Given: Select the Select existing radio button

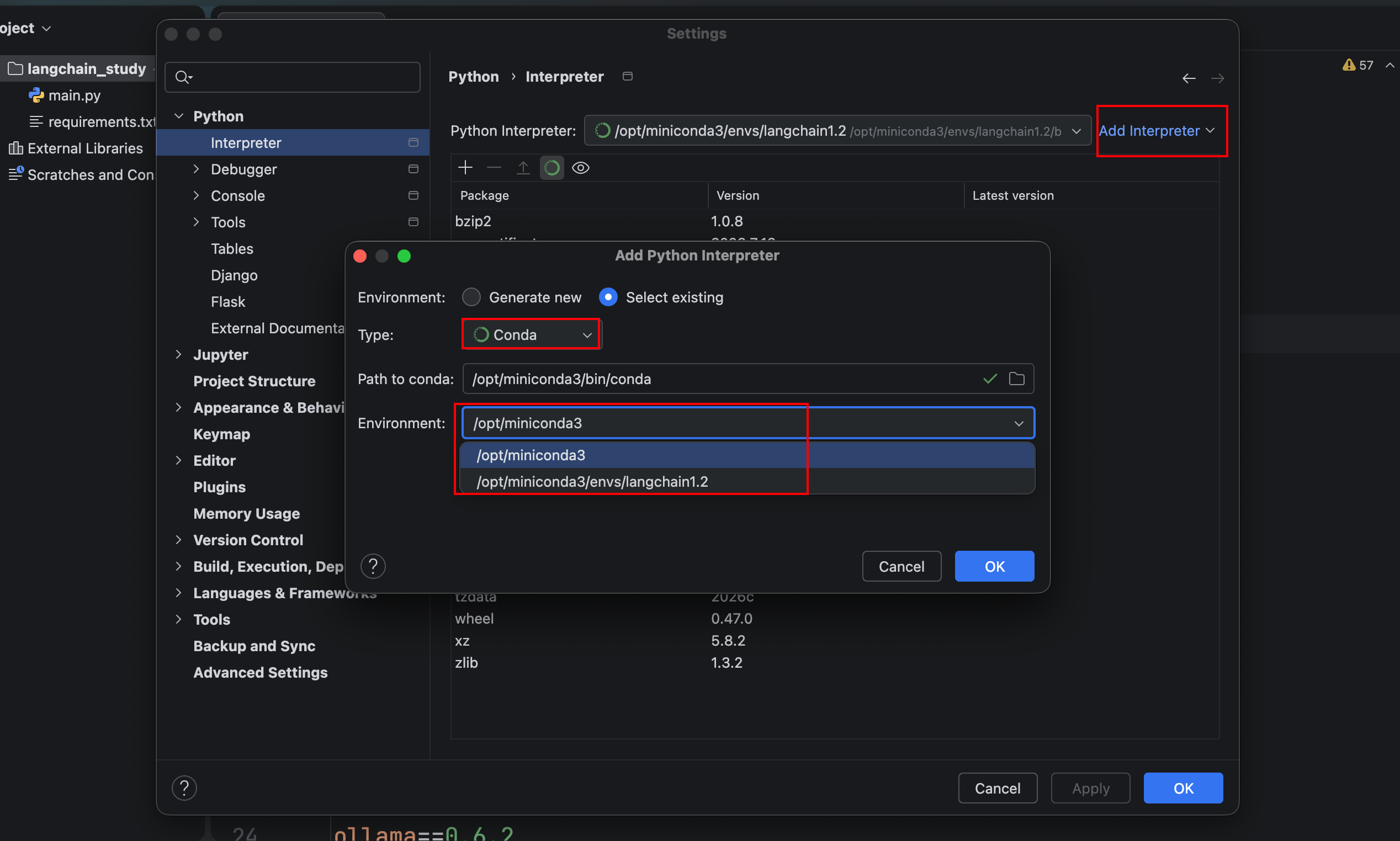Looking at the screenshot, I should 608,297.
